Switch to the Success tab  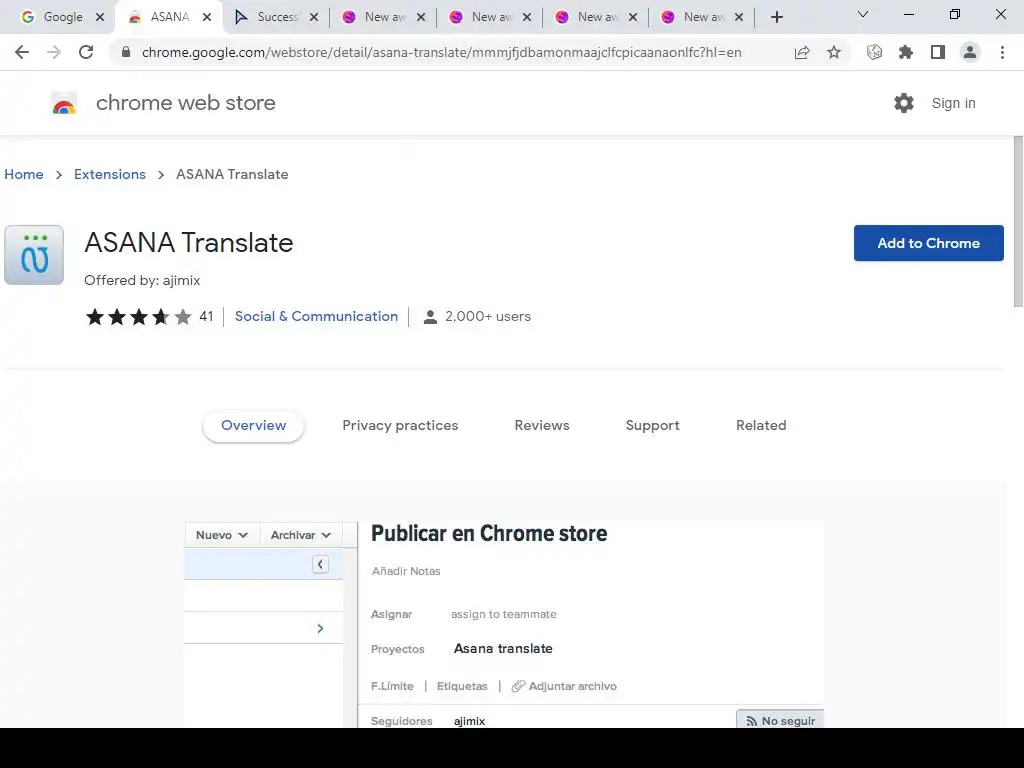click(x=276, y=17)
